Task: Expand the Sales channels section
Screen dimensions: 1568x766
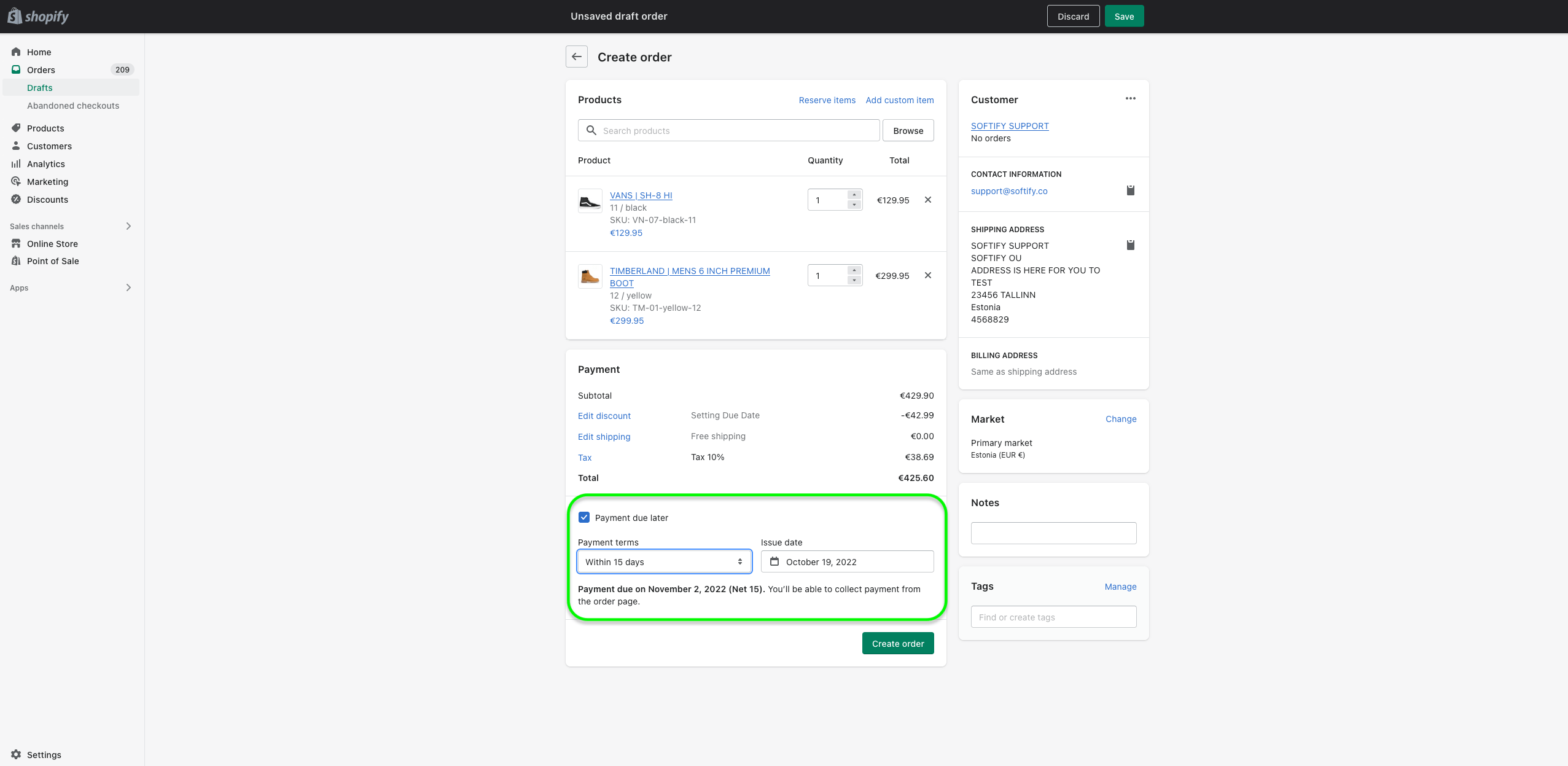Action: pyautogui.click(x=128, y=226)
